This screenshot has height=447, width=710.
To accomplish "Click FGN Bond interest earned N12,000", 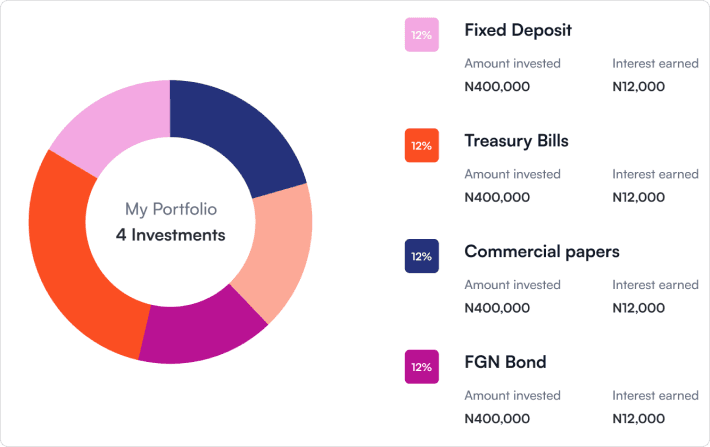I will [638, 418].
